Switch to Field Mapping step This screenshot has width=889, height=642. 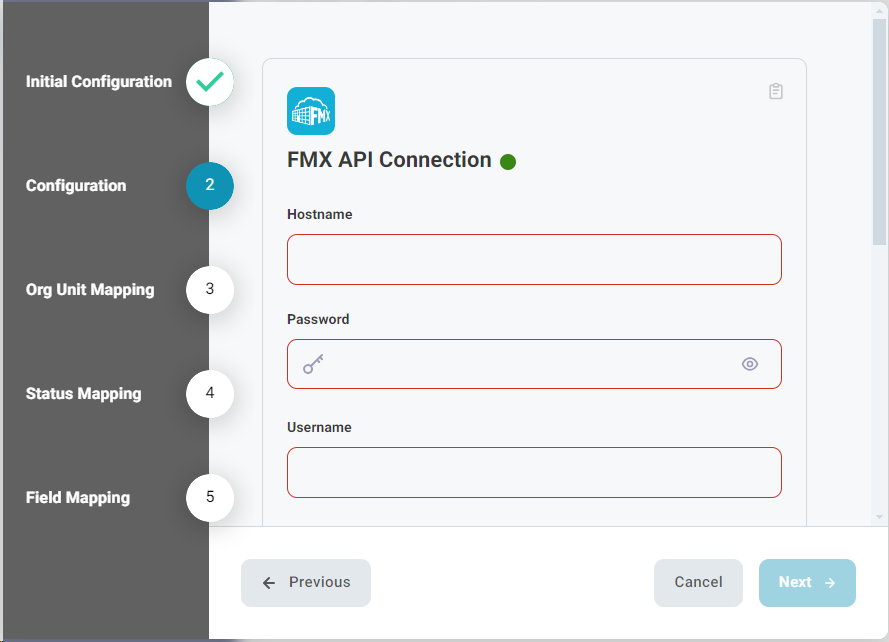click(x=78, y=498)
